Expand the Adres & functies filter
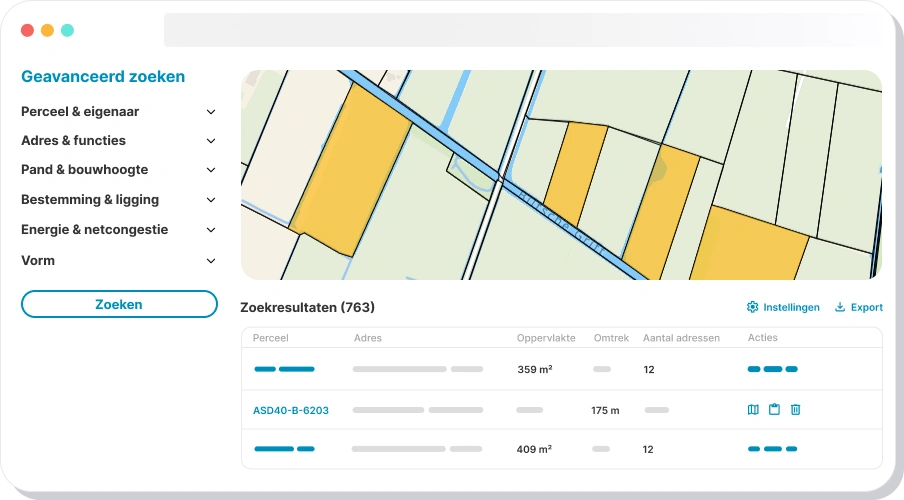 coord(211,141)
